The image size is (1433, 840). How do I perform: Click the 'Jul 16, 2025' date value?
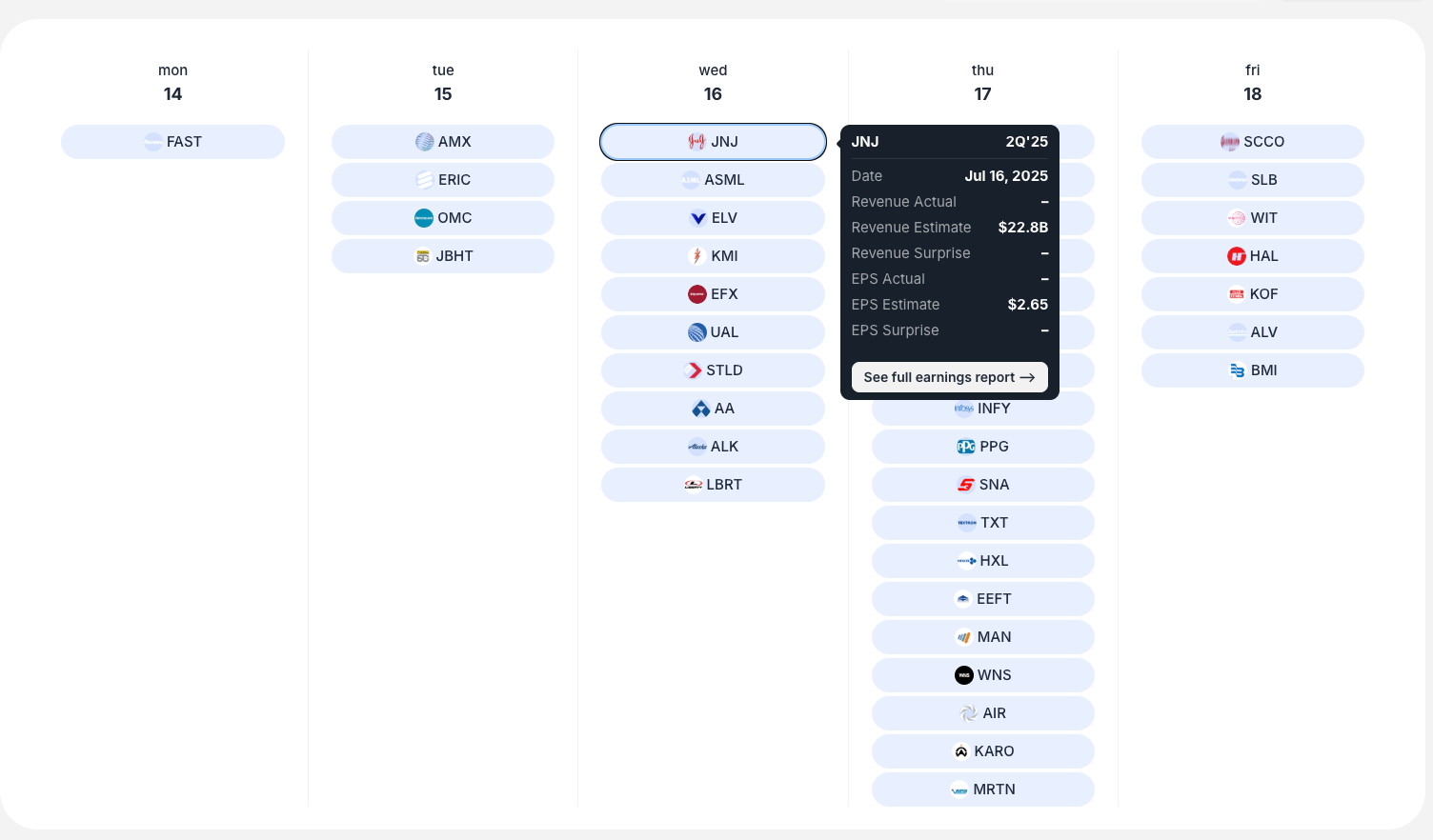(1006, 176)
